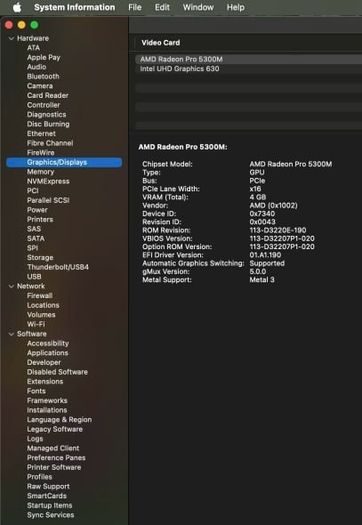This screenshot has height=525, width=362.
Task: Select Fibre Channel in the sidebar
Action: [x=50, y=143]
